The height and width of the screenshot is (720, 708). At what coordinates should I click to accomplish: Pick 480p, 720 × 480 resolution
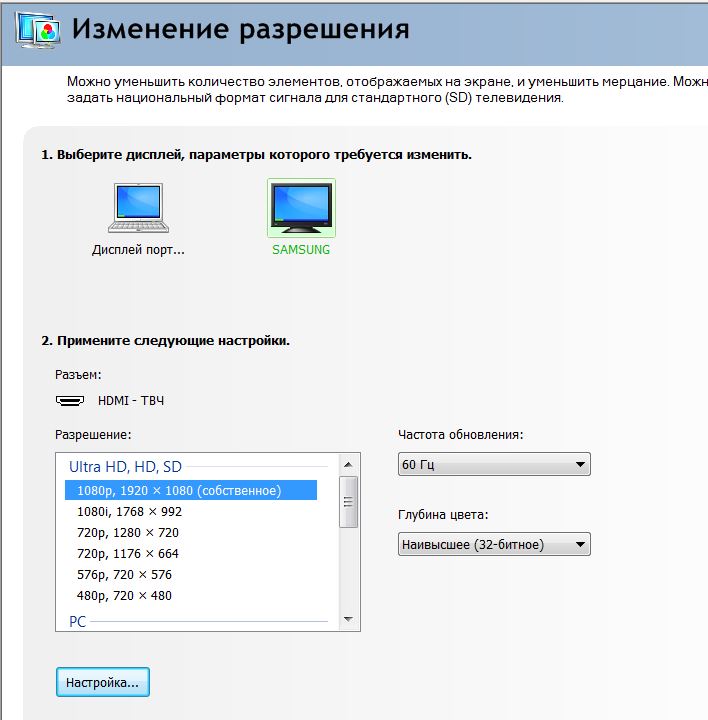pos(124,595)
